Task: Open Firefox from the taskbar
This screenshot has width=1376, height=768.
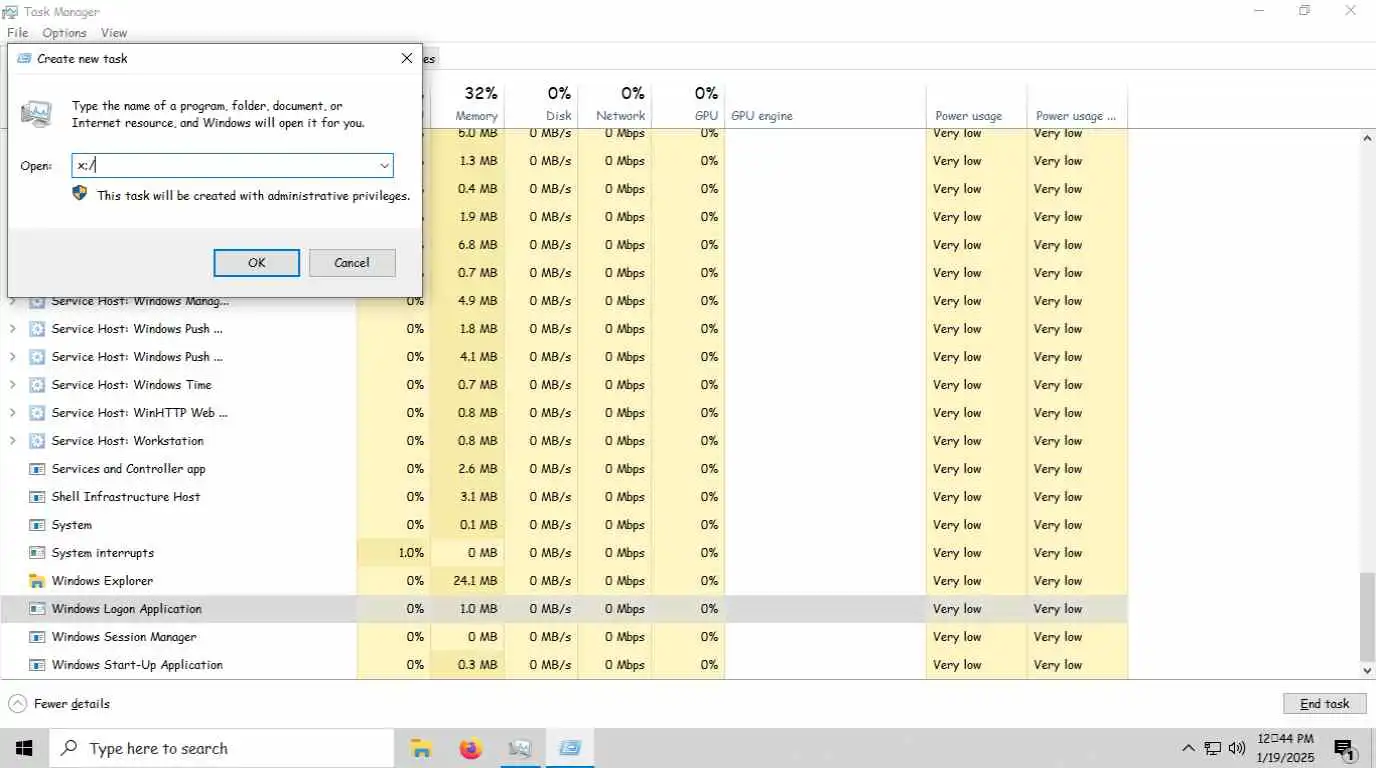Action: pyautogui.click(x=471, y=748)
